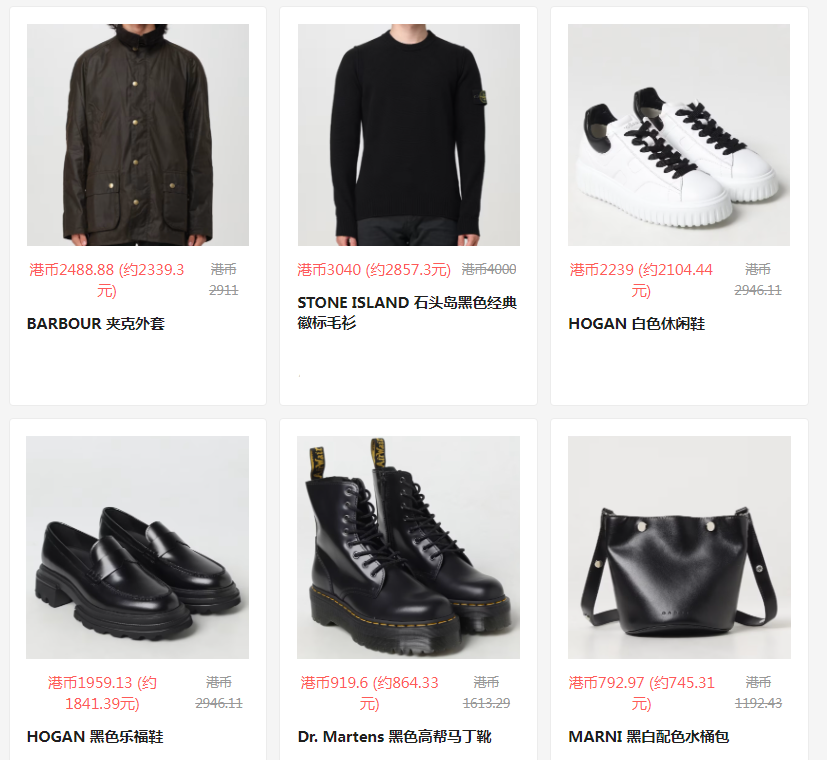
Task: Open the MARNI bucket bag image
Action: point(679,547)
